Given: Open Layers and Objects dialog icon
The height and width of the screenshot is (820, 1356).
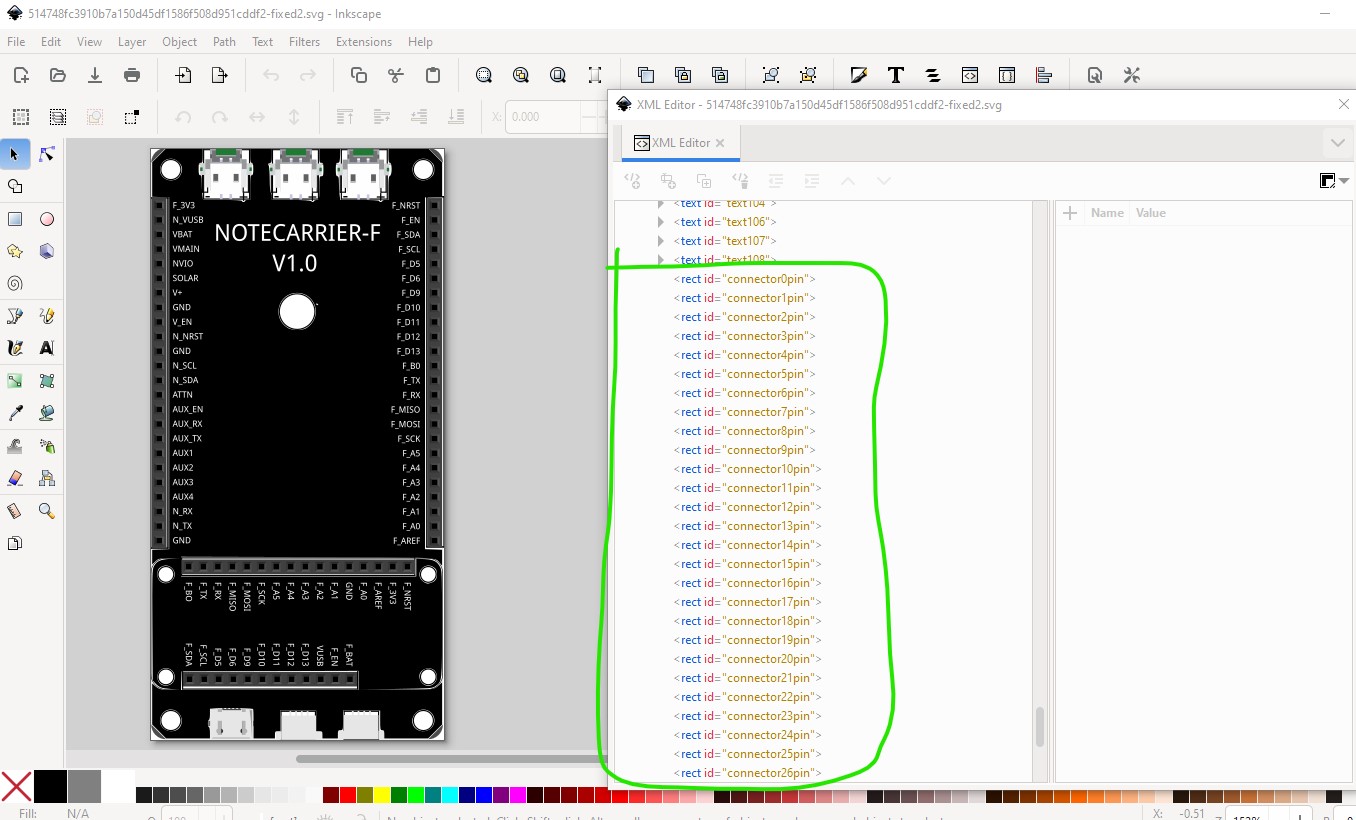Looking at the screenshot, I should point(933,75).
